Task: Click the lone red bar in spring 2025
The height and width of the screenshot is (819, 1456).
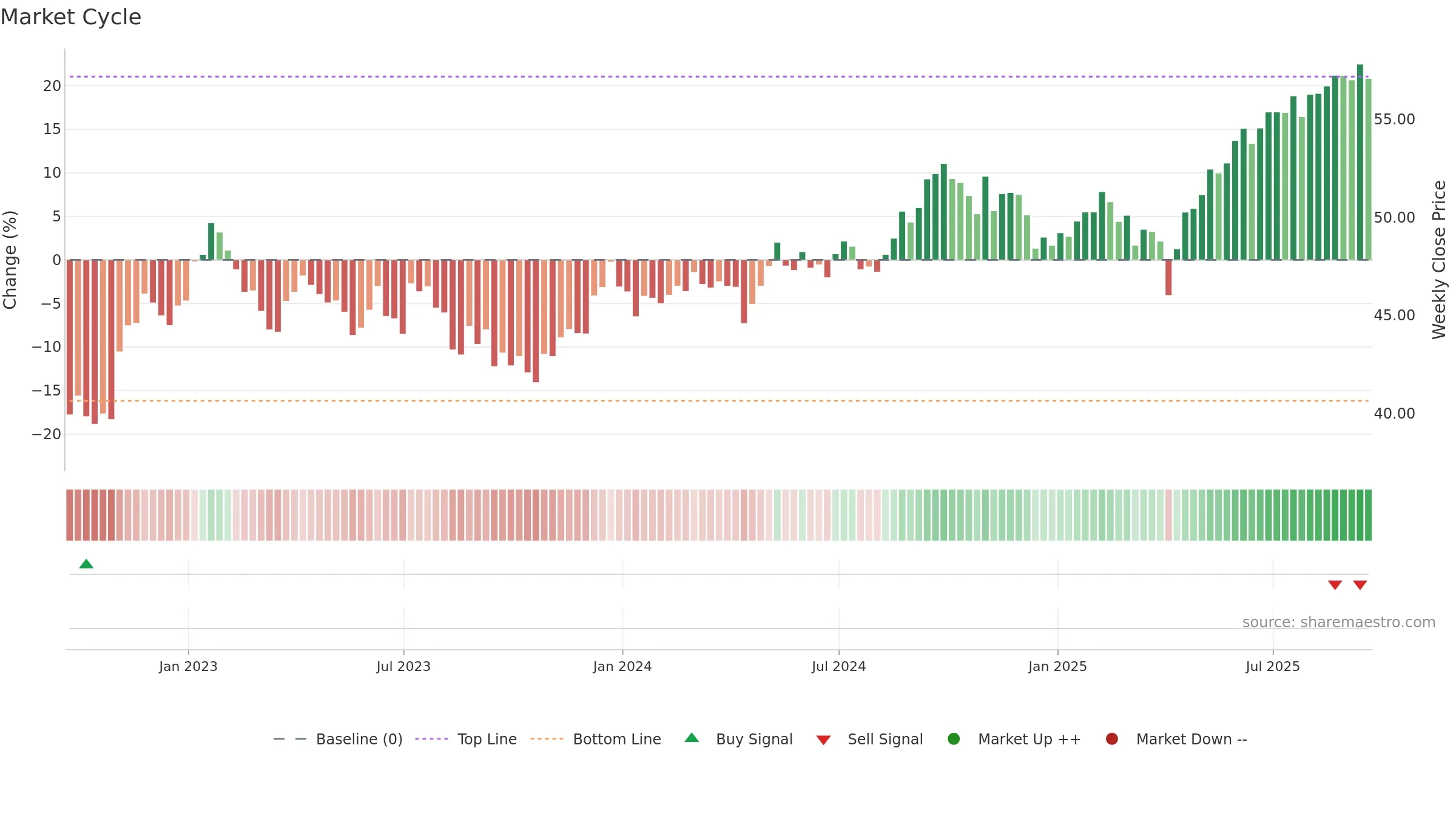Action: (1168, 278)
